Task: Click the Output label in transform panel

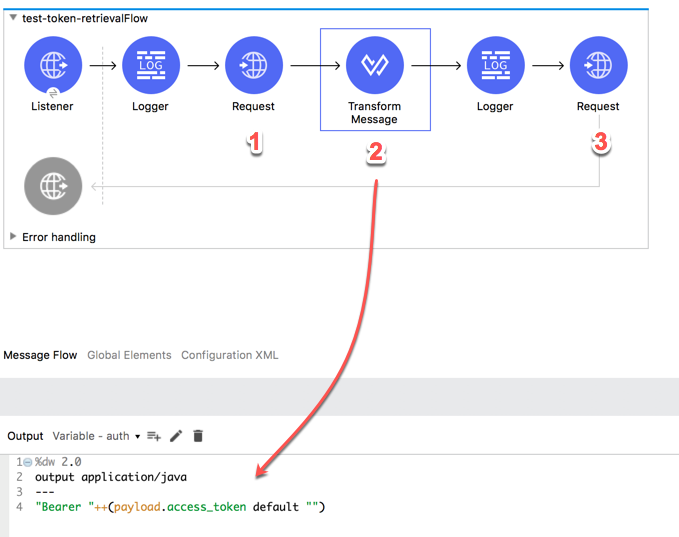Action: click(25, 436)
